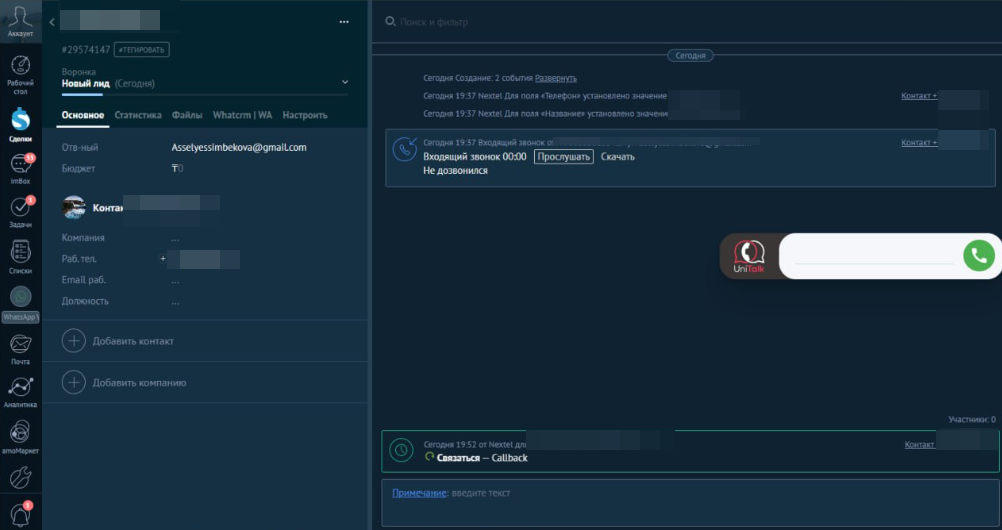Click the responsible user email Asselyessimbekova@gmail.com
1002x530 pixels.
tap(239, 147)
